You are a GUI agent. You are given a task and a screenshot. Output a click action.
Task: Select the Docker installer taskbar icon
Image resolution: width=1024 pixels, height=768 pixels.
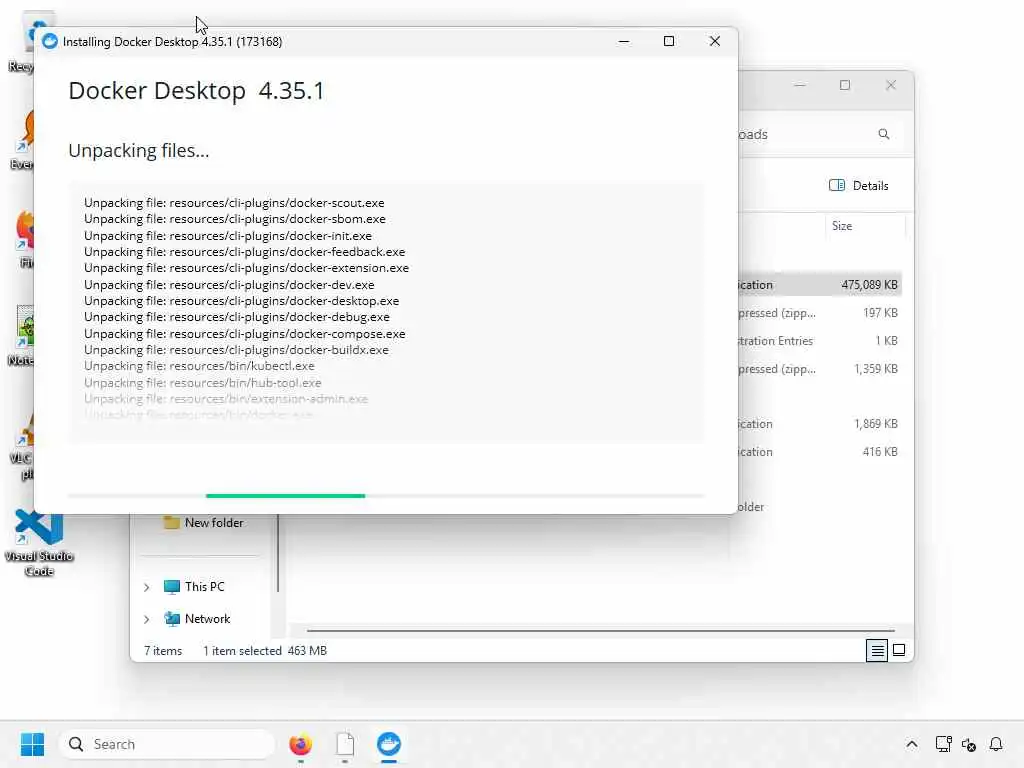pyautogui.click(x=389, y=744)
